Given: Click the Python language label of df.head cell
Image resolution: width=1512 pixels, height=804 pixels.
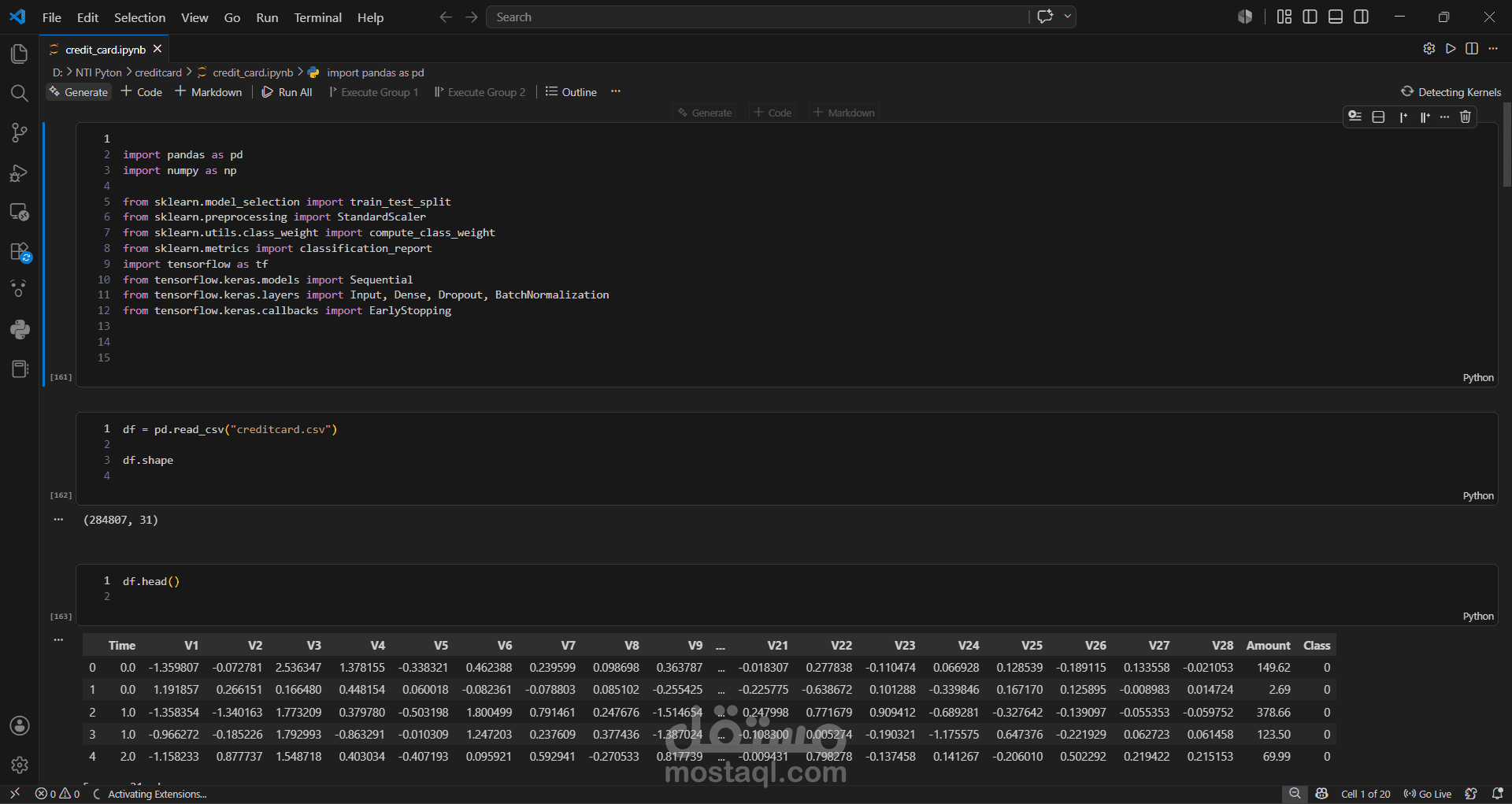Looking at the screenshot, I should coord(1478,617).
